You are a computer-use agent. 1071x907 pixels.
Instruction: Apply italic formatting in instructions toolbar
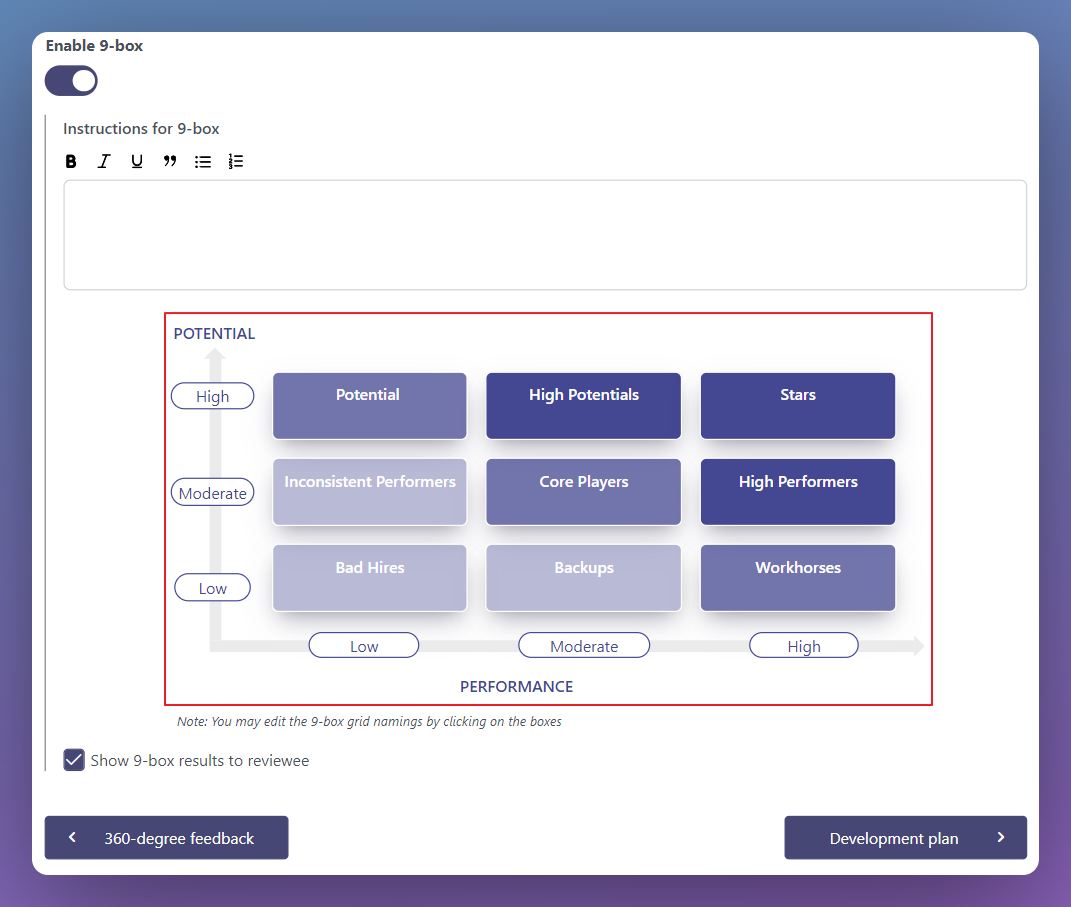103,161
